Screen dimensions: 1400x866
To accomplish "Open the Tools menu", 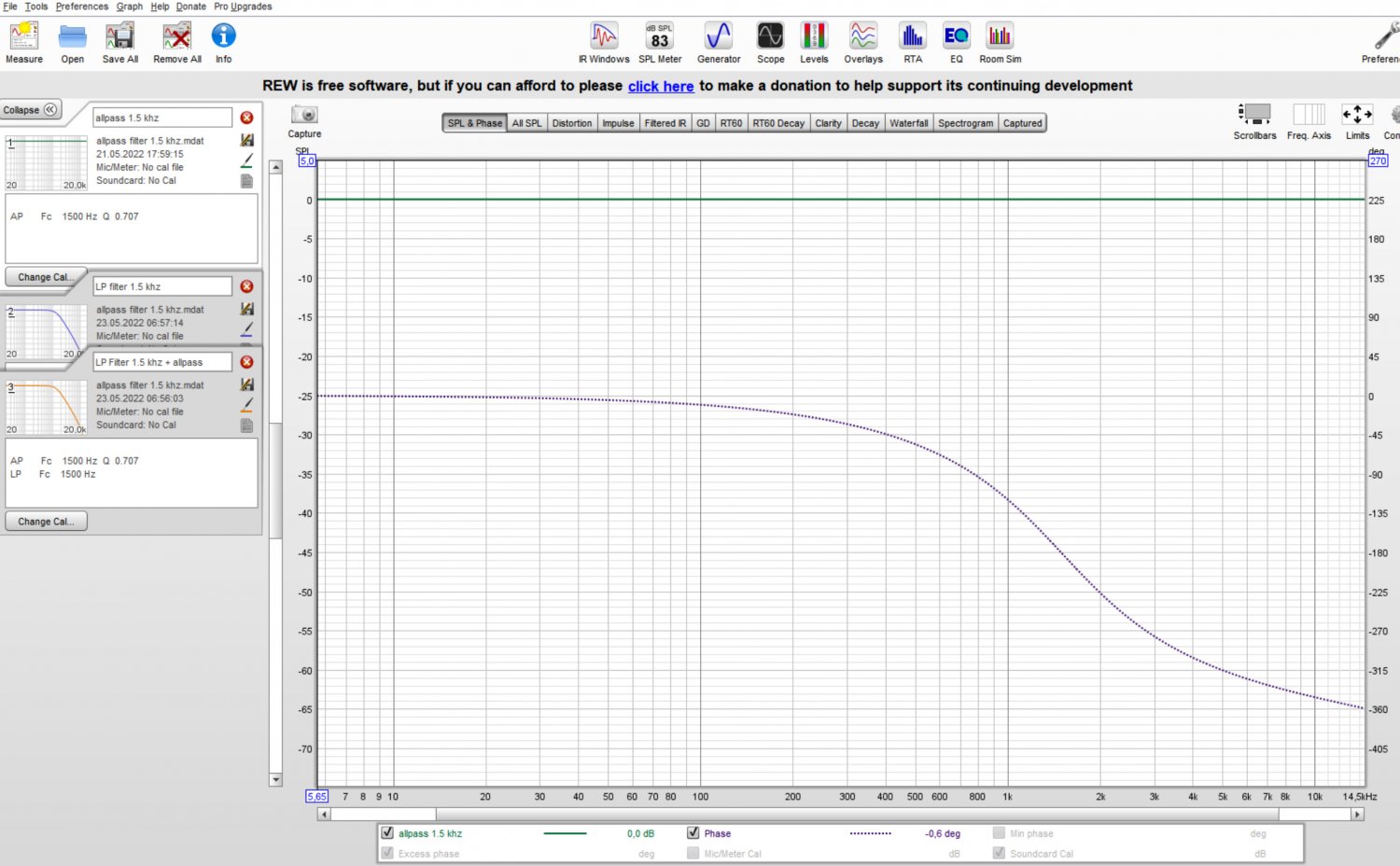I will (x=36, y=7).
